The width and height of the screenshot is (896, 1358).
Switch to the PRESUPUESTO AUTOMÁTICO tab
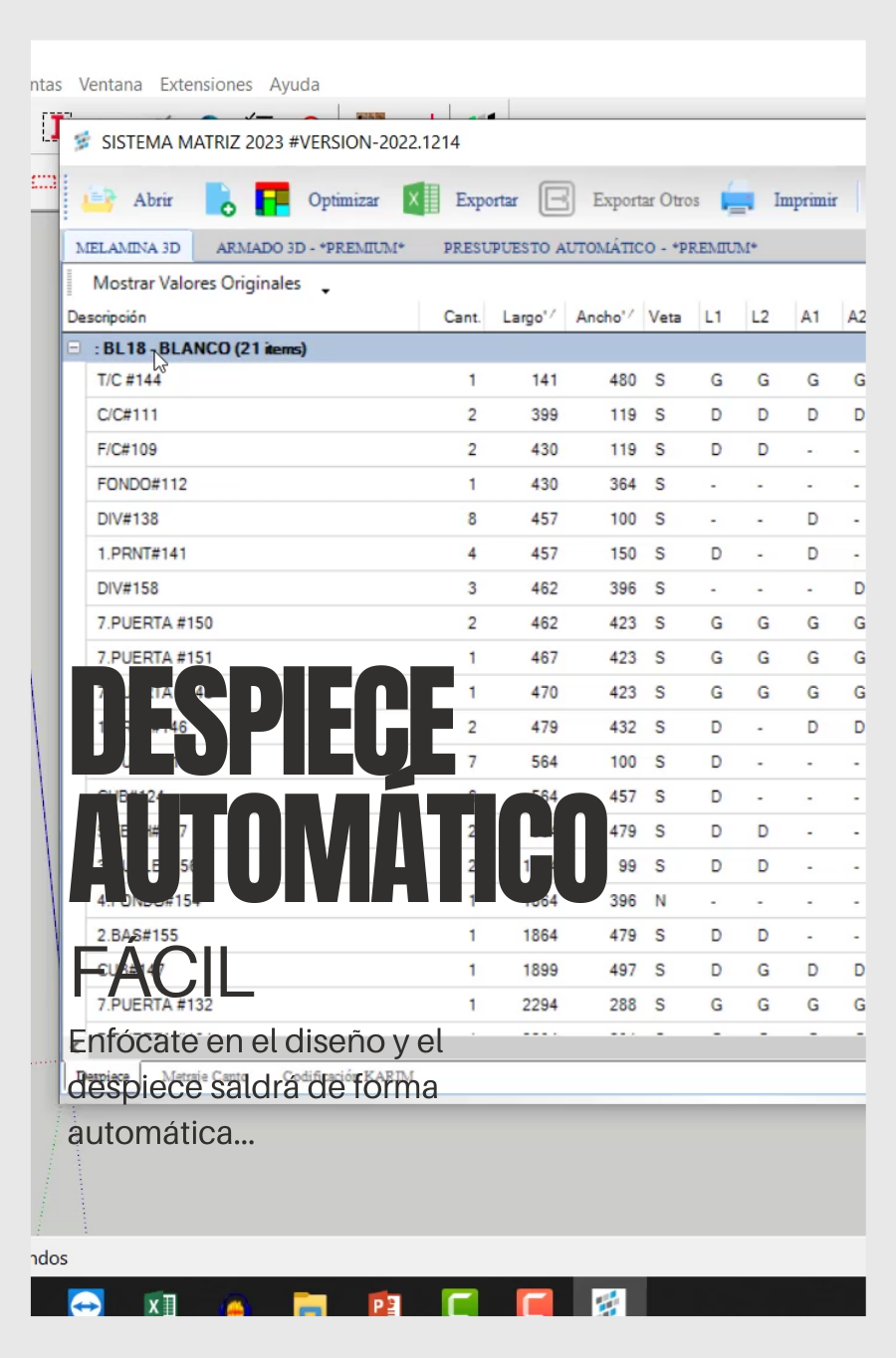tap(599, 248)
